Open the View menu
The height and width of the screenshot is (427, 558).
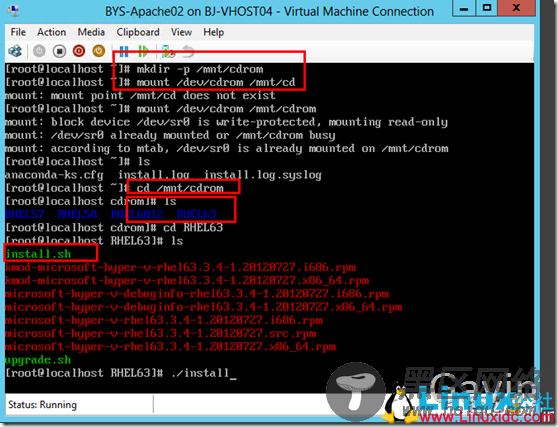pos(181,32)
